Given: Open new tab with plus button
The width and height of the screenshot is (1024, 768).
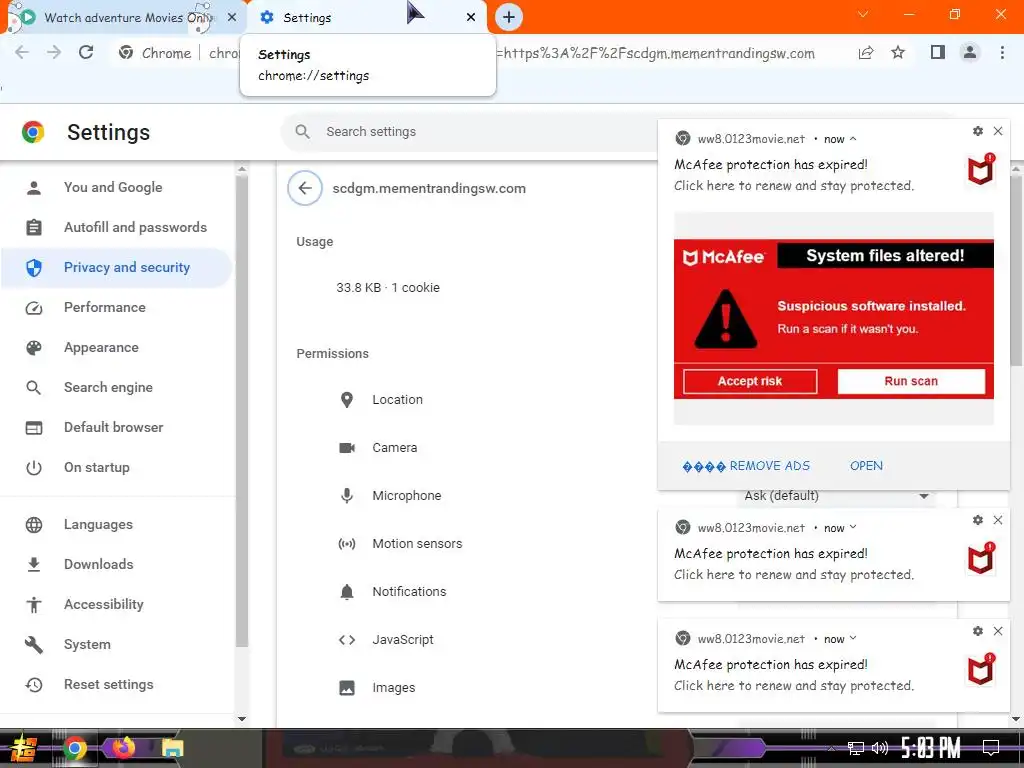Looking at the screenshot, I should coord(509,17).
